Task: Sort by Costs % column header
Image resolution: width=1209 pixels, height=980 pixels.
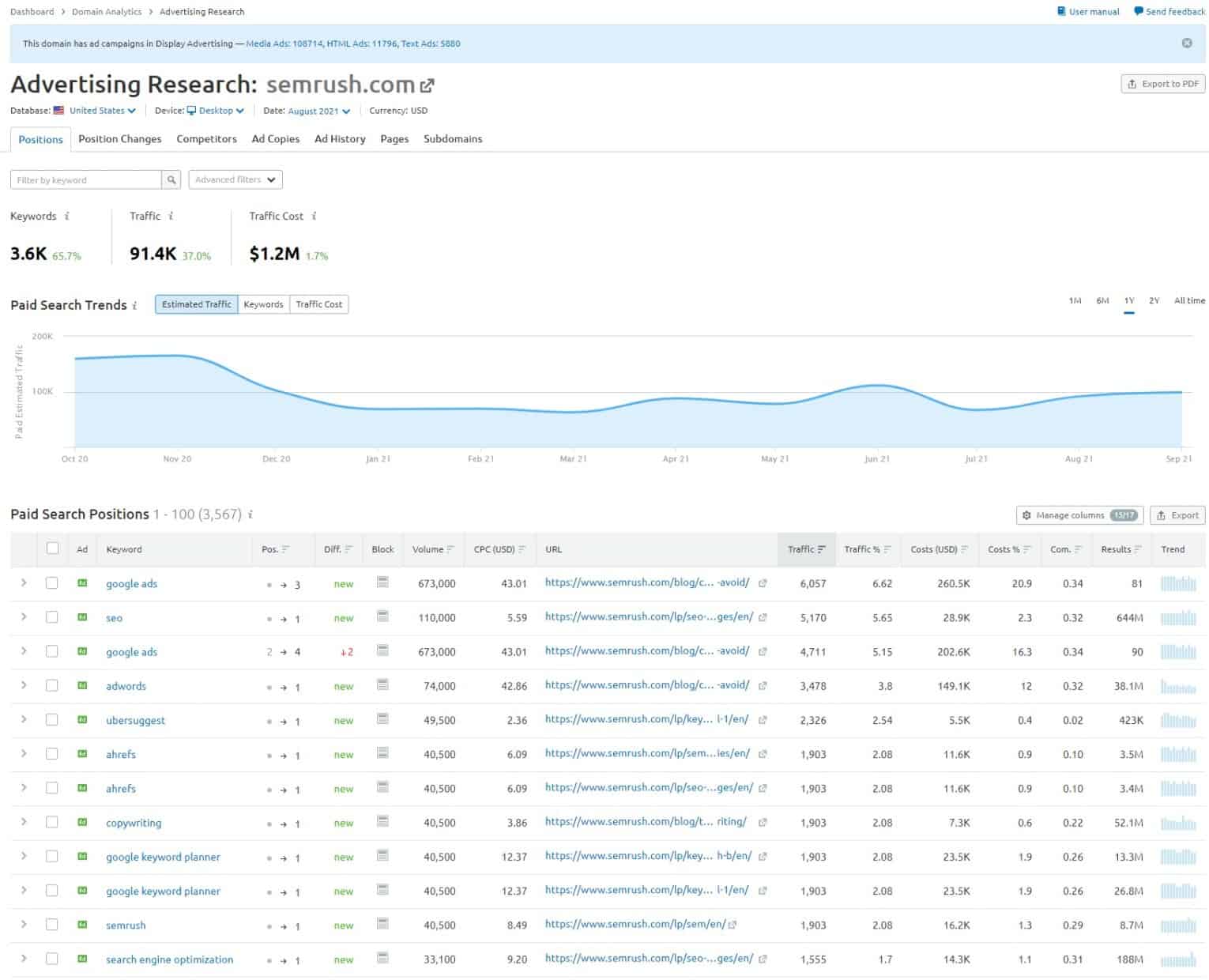Action: (x=1009, y=549)
